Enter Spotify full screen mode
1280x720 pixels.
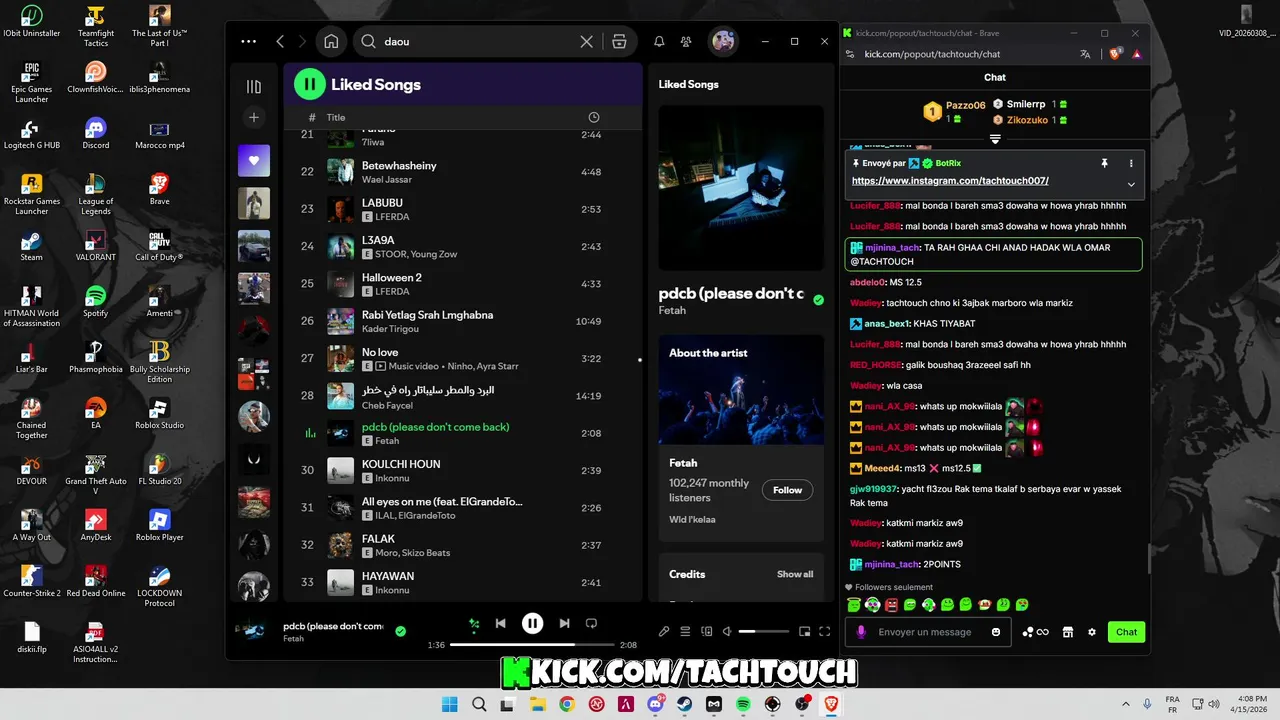pyautogui.click(x=825, y=631)
